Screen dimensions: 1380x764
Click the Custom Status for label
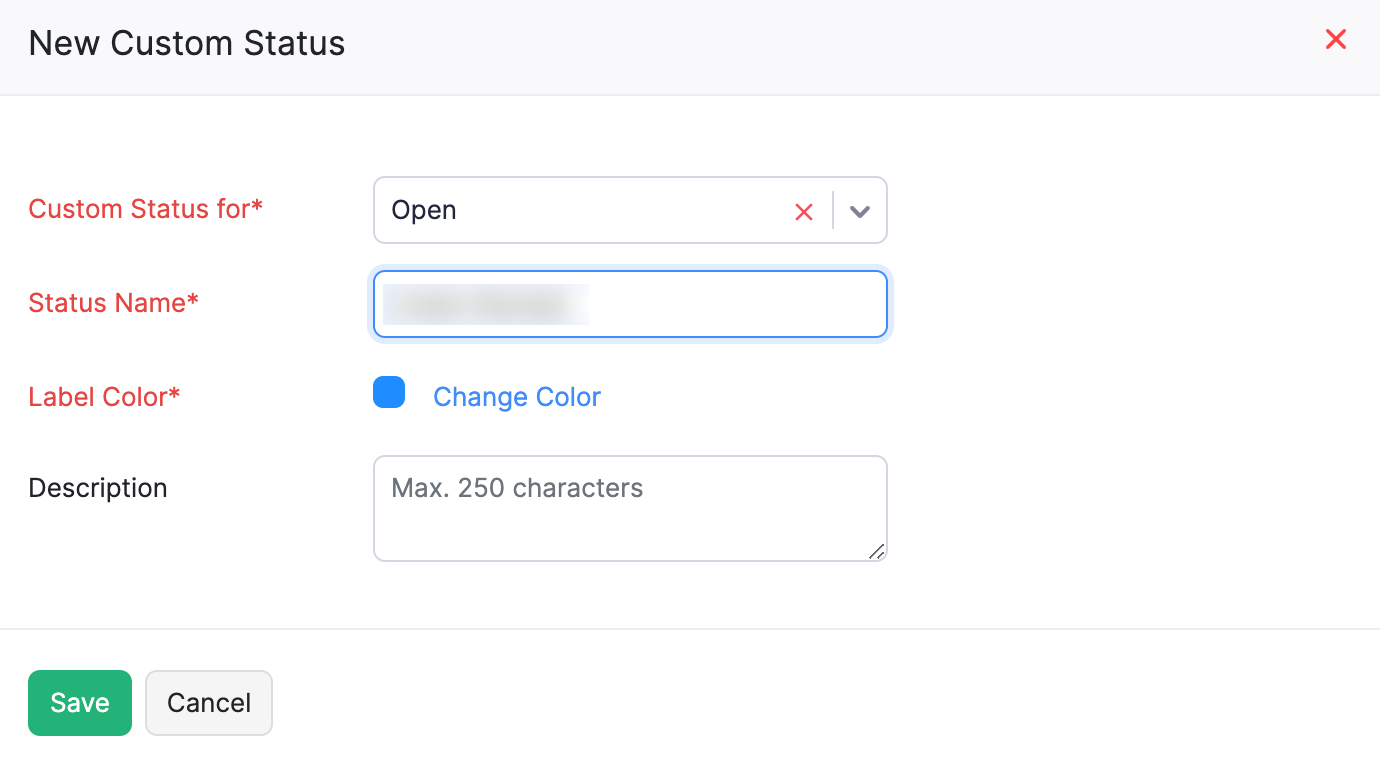(146, 209)
